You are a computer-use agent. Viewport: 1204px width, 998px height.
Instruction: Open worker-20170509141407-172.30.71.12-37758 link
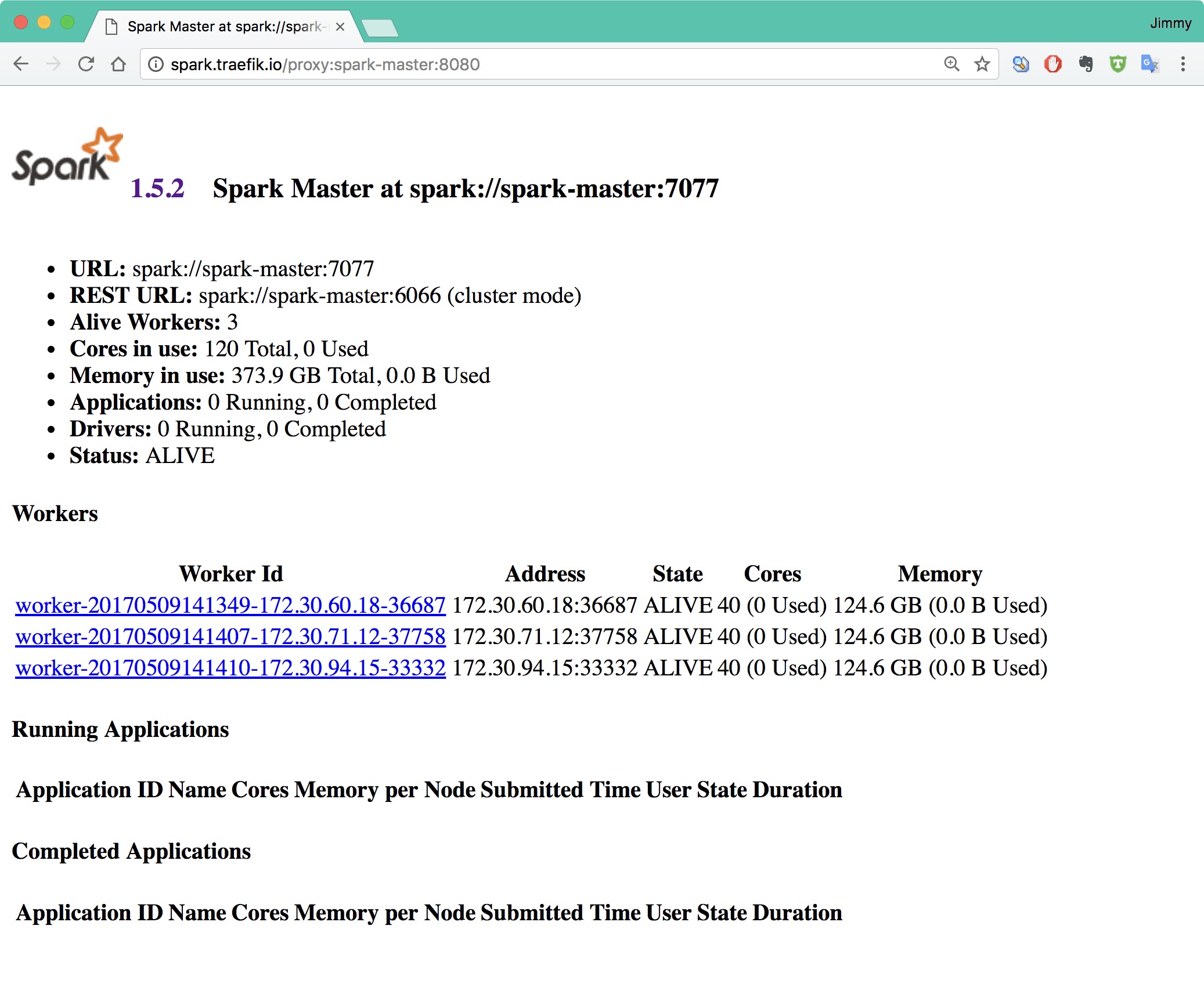pyautogui.click(x=230, y=635)
